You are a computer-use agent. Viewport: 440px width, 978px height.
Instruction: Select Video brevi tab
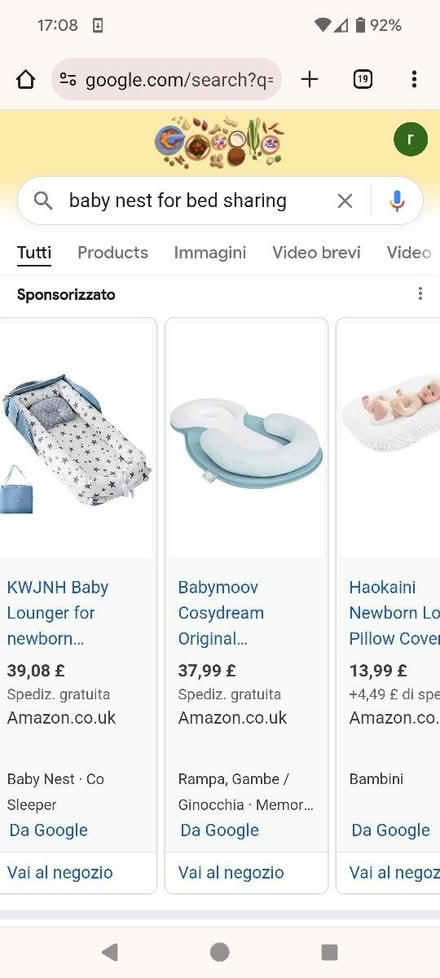click(316, 253)
